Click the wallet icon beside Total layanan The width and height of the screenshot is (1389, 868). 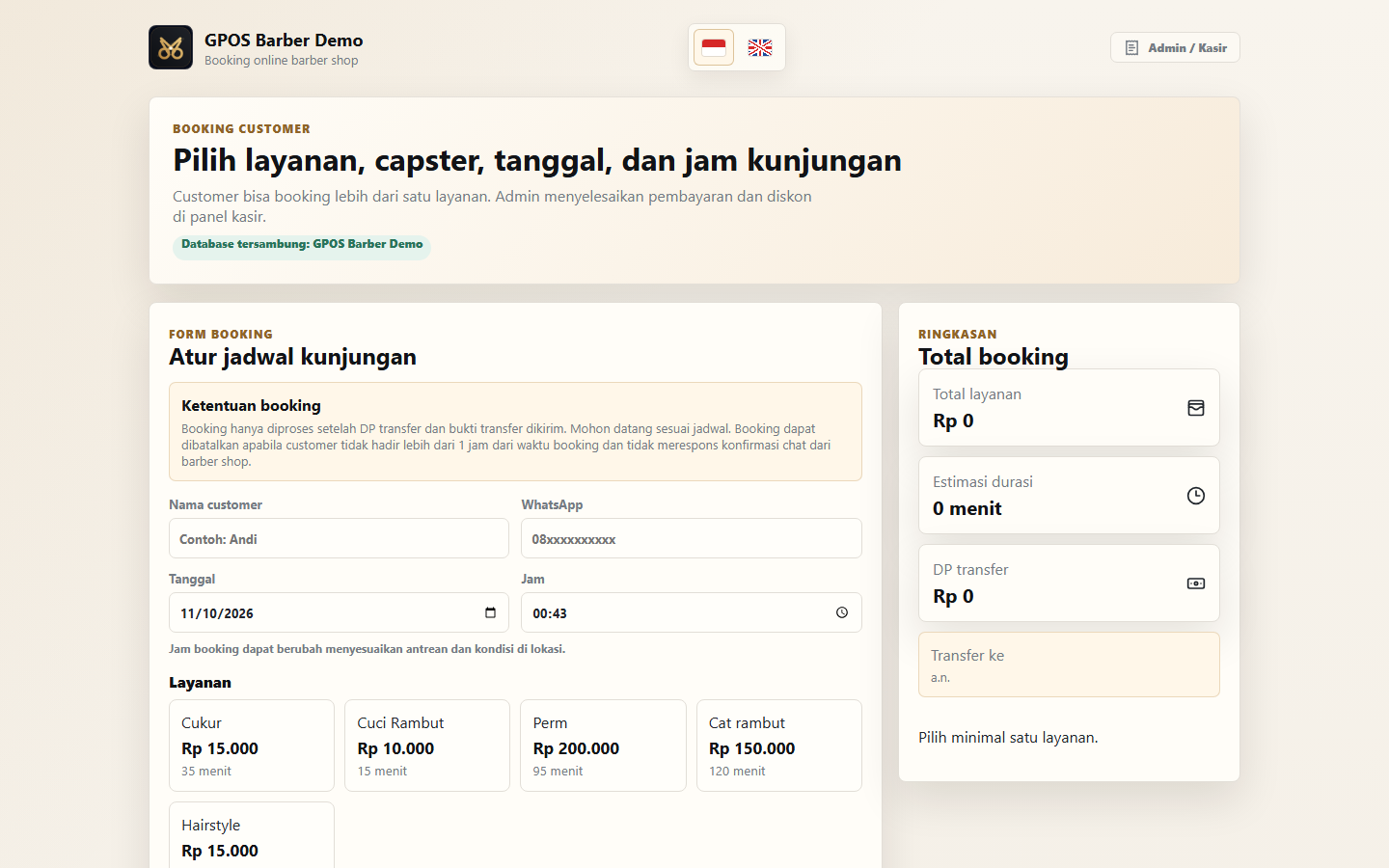[1196, 408]
